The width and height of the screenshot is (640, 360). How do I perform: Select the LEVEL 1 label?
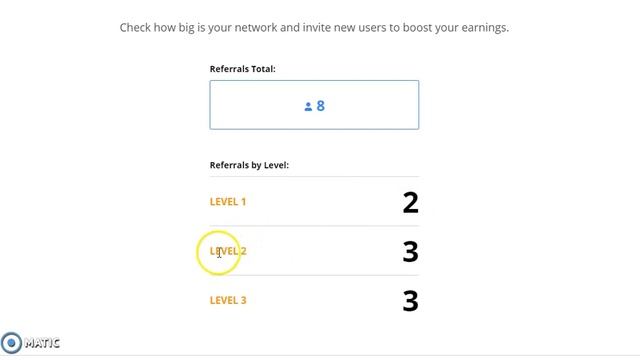point(228,202)
